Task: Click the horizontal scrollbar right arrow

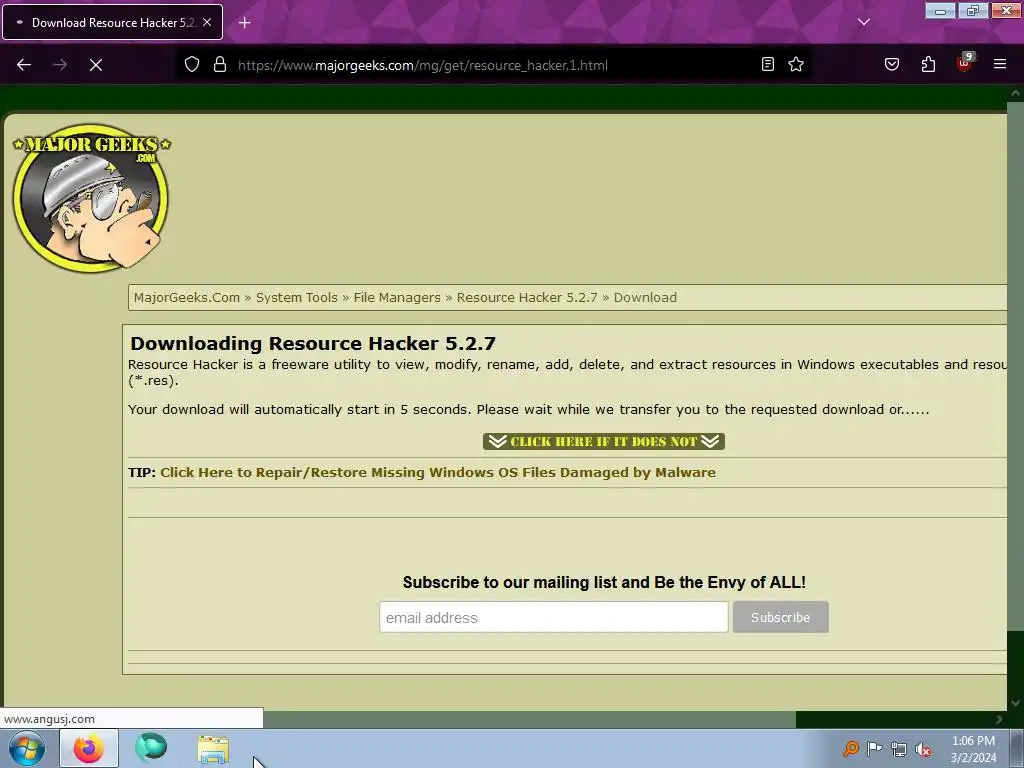Action: 999,720
